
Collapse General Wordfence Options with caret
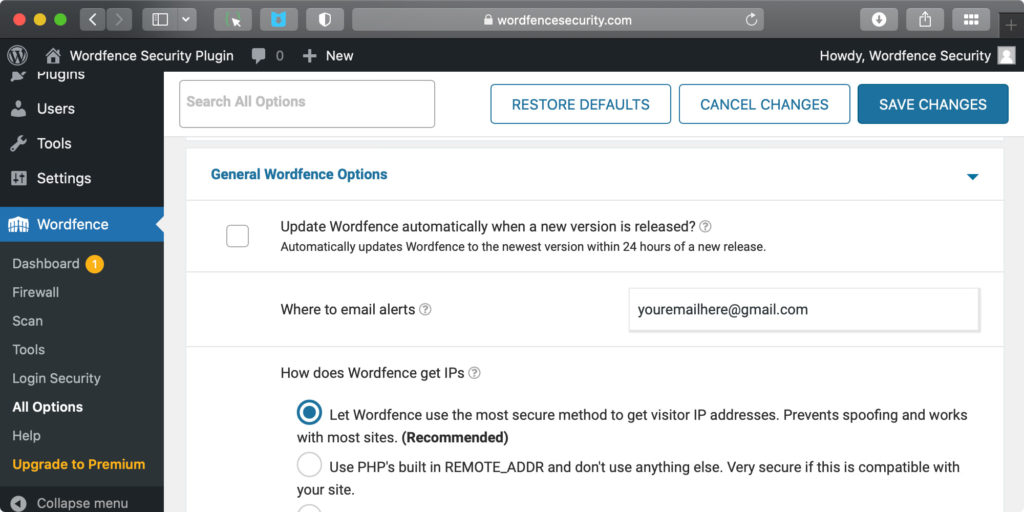point(972,176)
